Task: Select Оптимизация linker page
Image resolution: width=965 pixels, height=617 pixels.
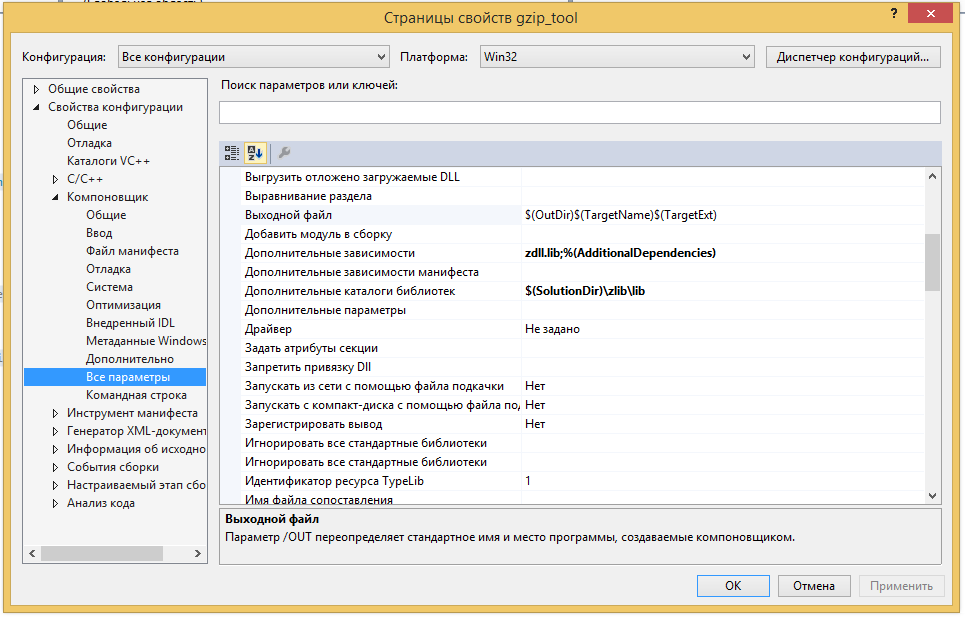Action: [x=123, y=305]
